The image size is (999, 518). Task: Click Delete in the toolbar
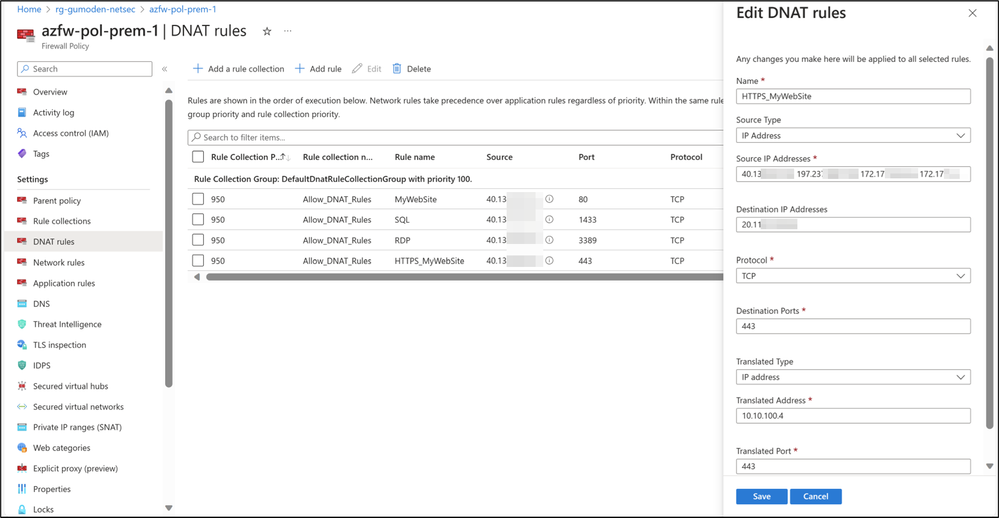[412, 69]
